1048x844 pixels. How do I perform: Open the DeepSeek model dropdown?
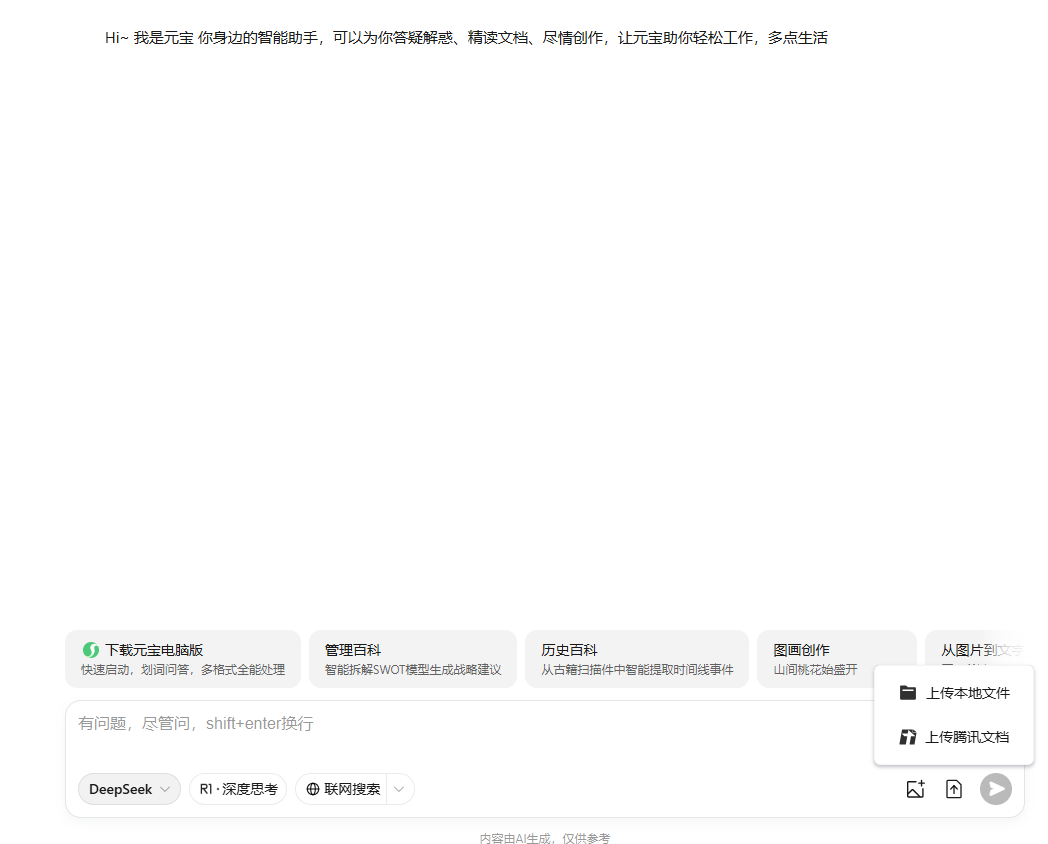(x=129, y=789)
